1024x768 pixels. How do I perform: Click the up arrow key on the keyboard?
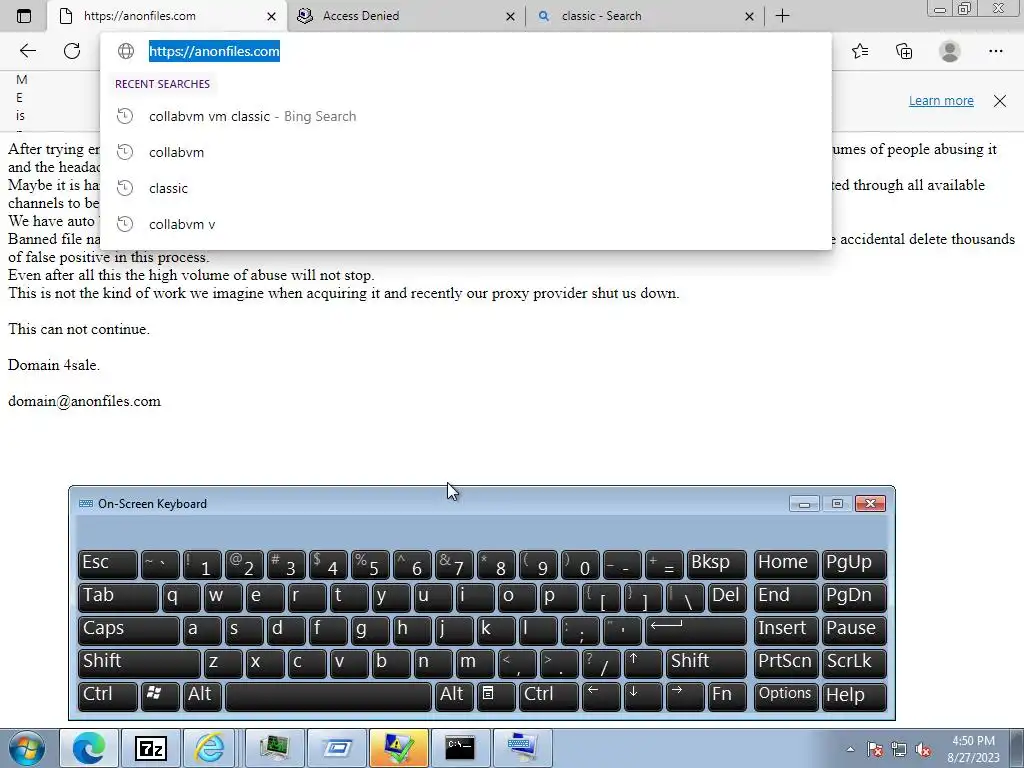pyautogui.click(x=643, y=663)
